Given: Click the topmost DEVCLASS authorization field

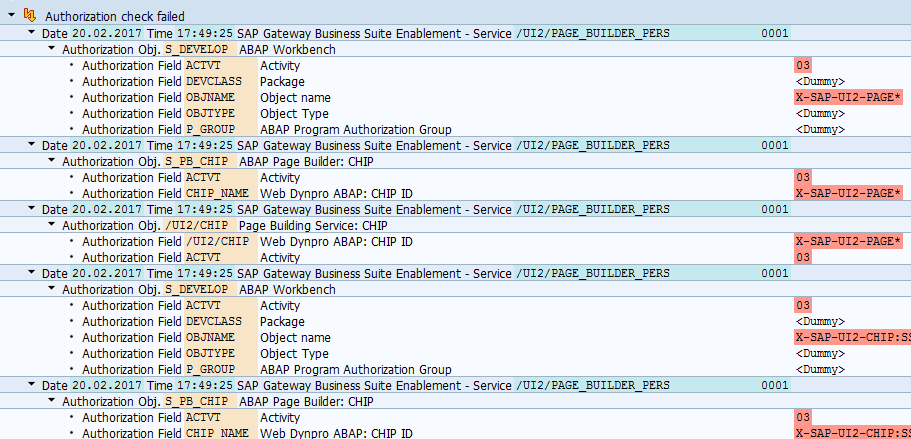Looking at the screenshot, I should pos(221,81).
